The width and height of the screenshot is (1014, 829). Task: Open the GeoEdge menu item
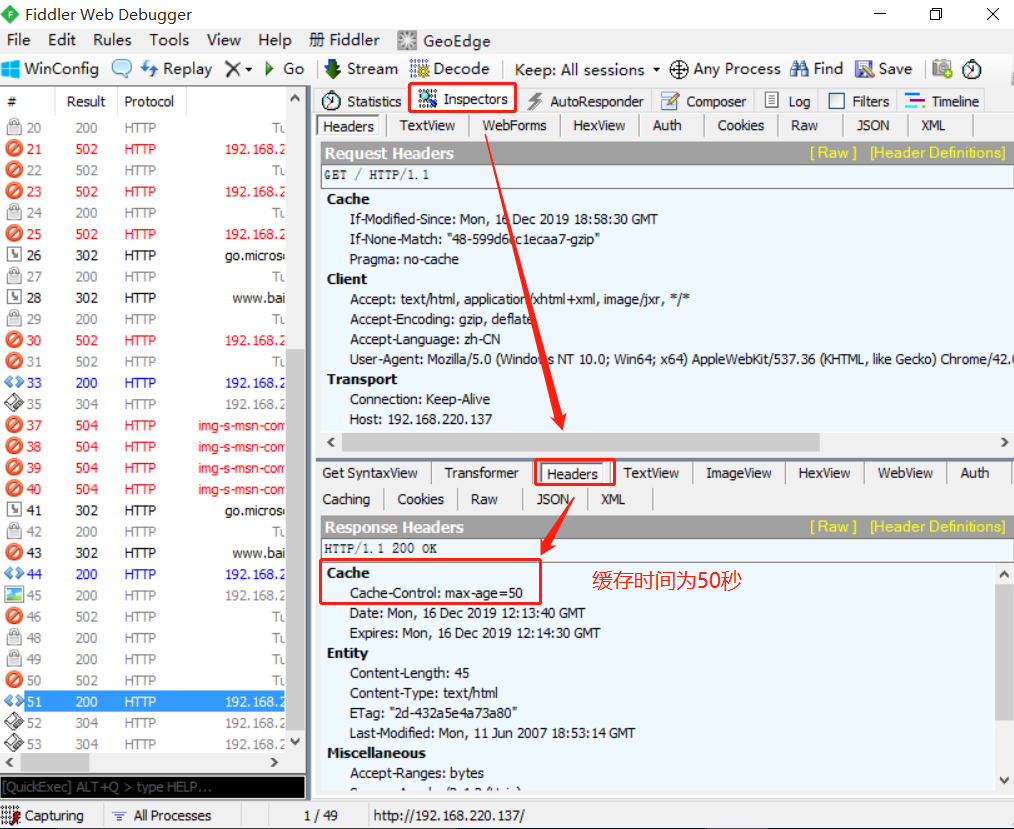(444, 41)
